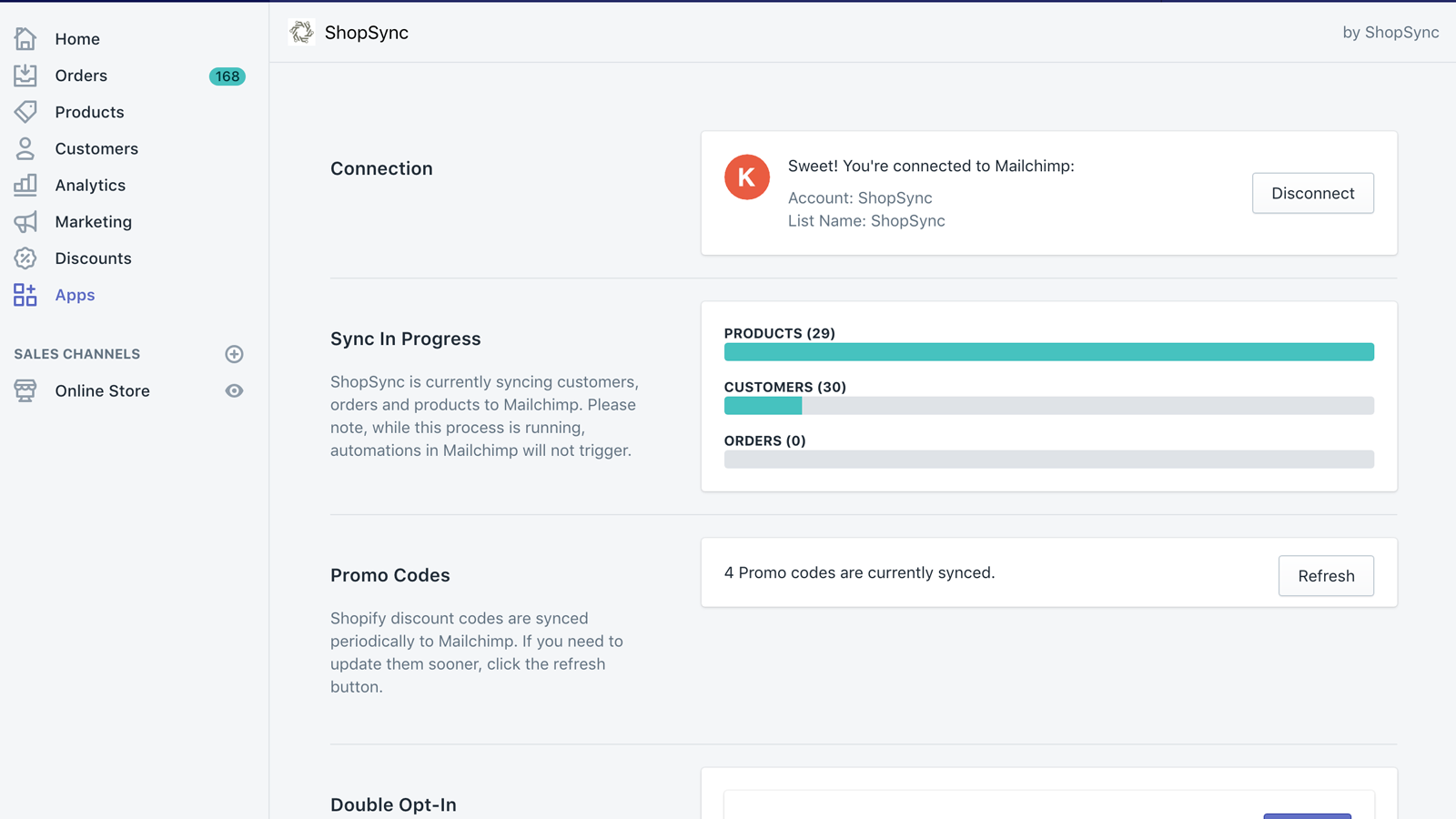Click the Products tag icon
This screenshot has width=1456, height=819.
pyautogui.click(x=25, y=112)
